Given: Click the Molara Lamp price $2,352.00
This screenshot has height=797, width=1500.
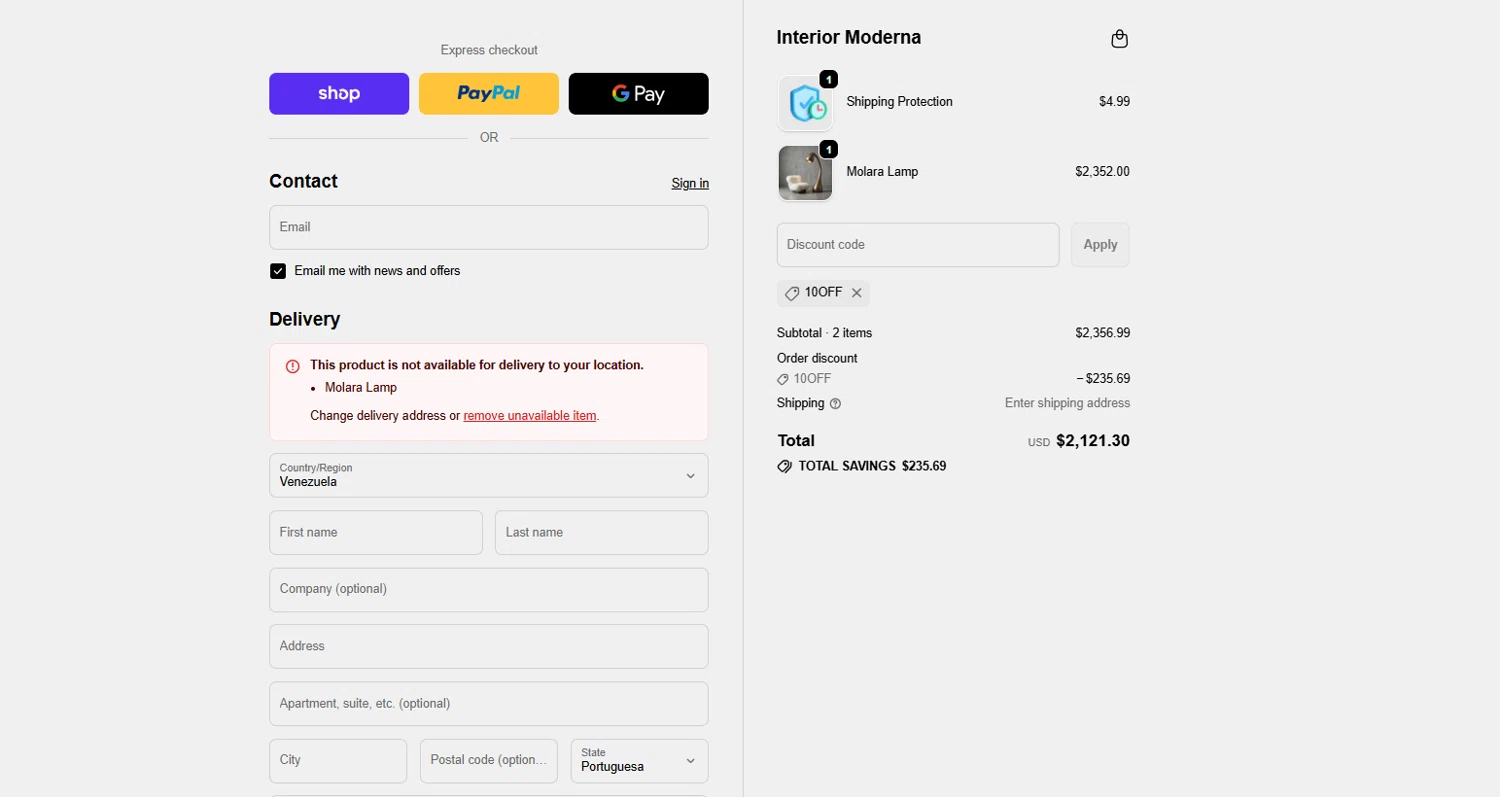Looking at the screenshot, I should (x=1102, y=172).
